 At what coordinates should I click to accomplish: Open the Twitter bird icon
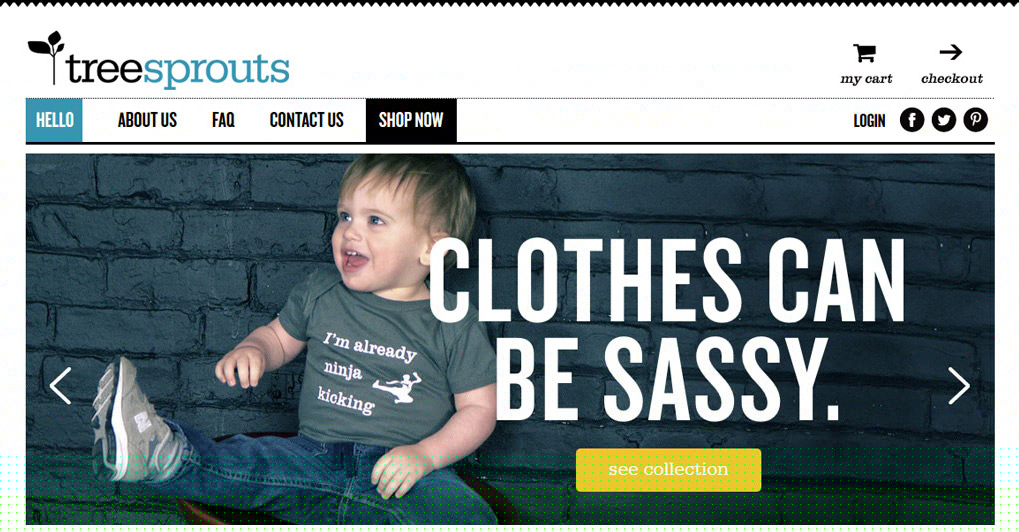[944, 120]
